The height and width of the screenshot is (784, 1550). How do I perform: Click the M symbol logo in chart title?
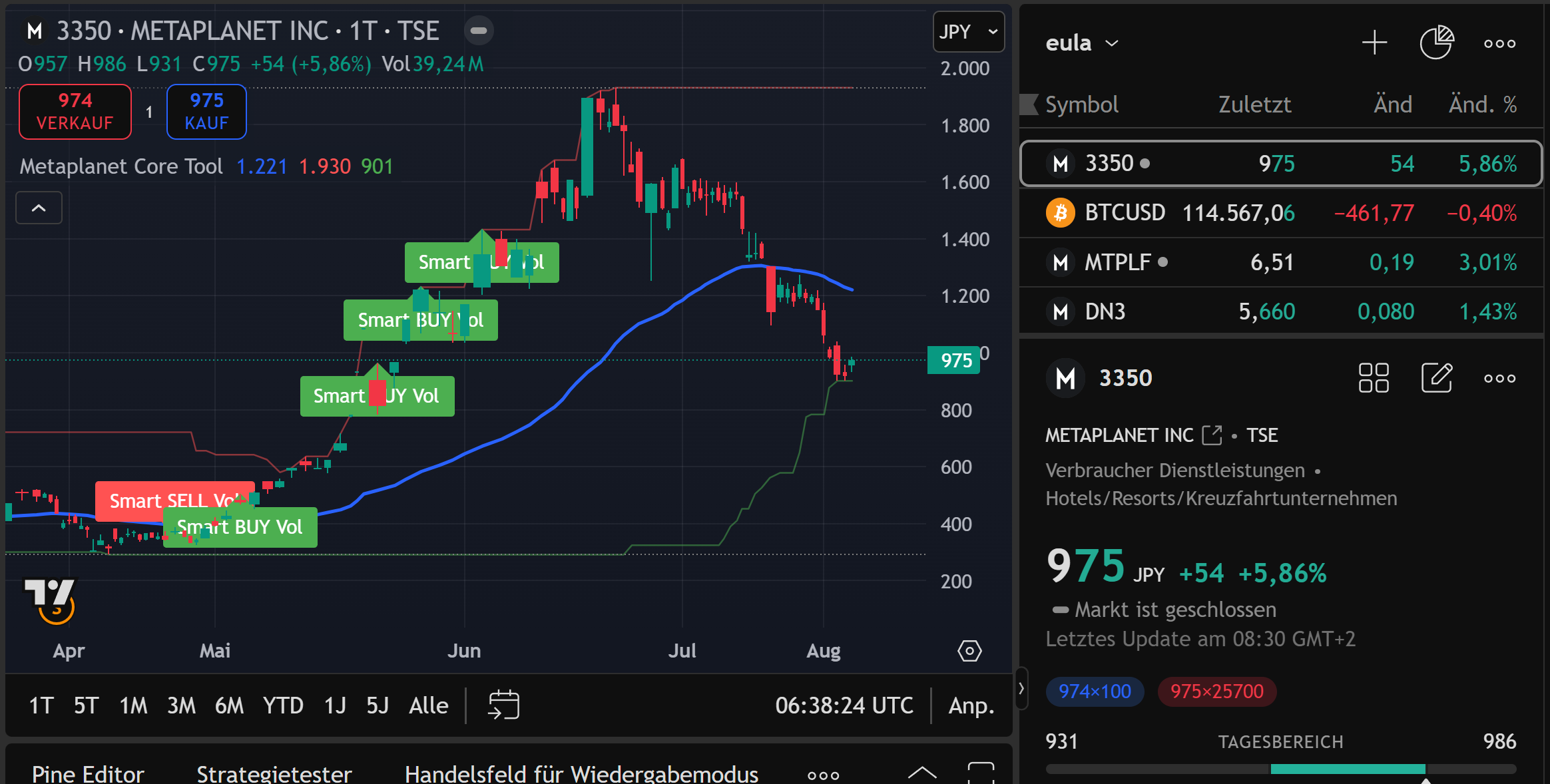pos(35,31)
